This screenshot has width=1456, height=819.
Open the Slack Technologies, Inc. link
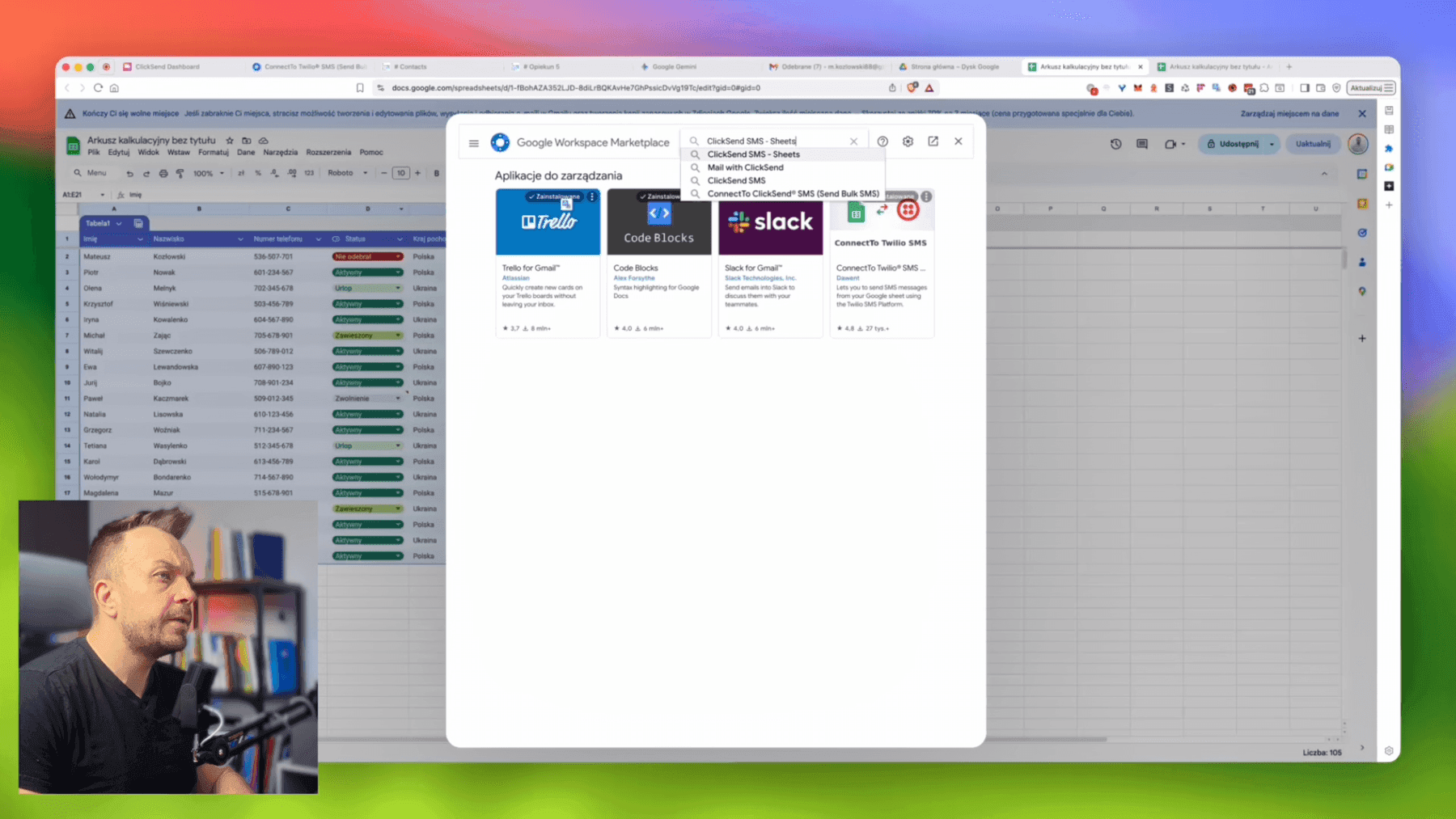760,278
